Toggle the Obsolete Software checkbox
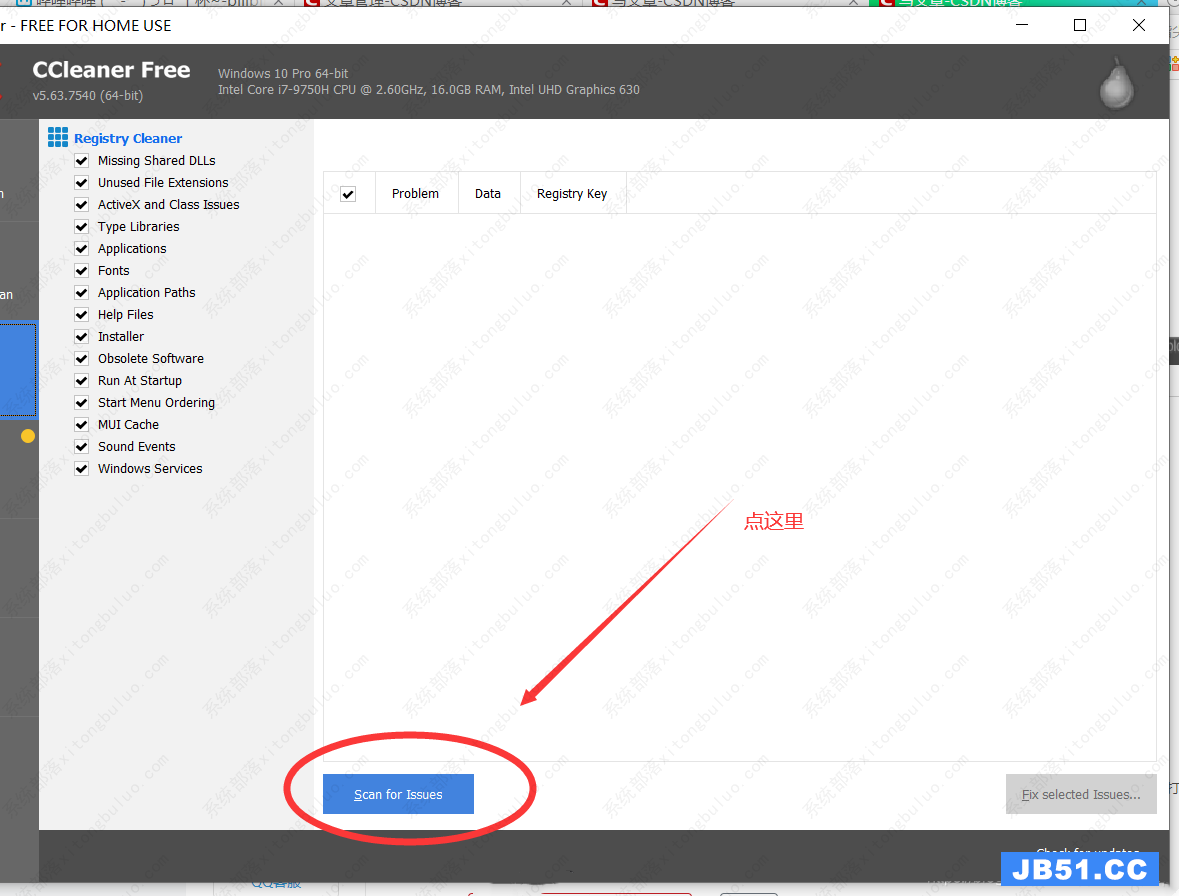This screenshot has width=1179, height=896. tap(82, 359)
